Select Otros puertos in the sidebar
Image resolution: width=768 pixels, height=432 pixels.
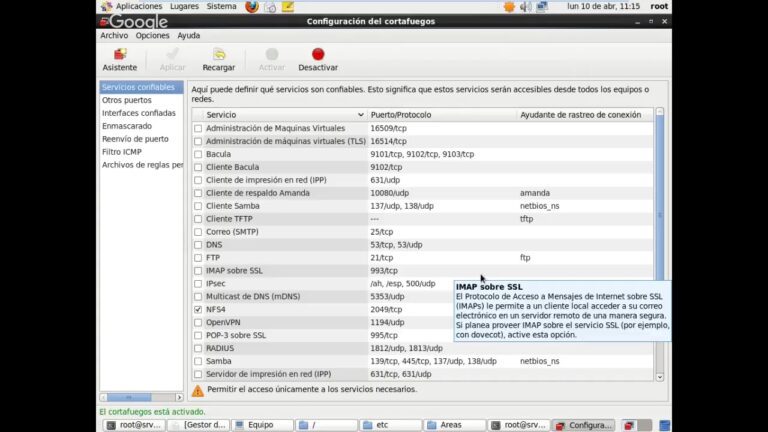pos(142,100)
